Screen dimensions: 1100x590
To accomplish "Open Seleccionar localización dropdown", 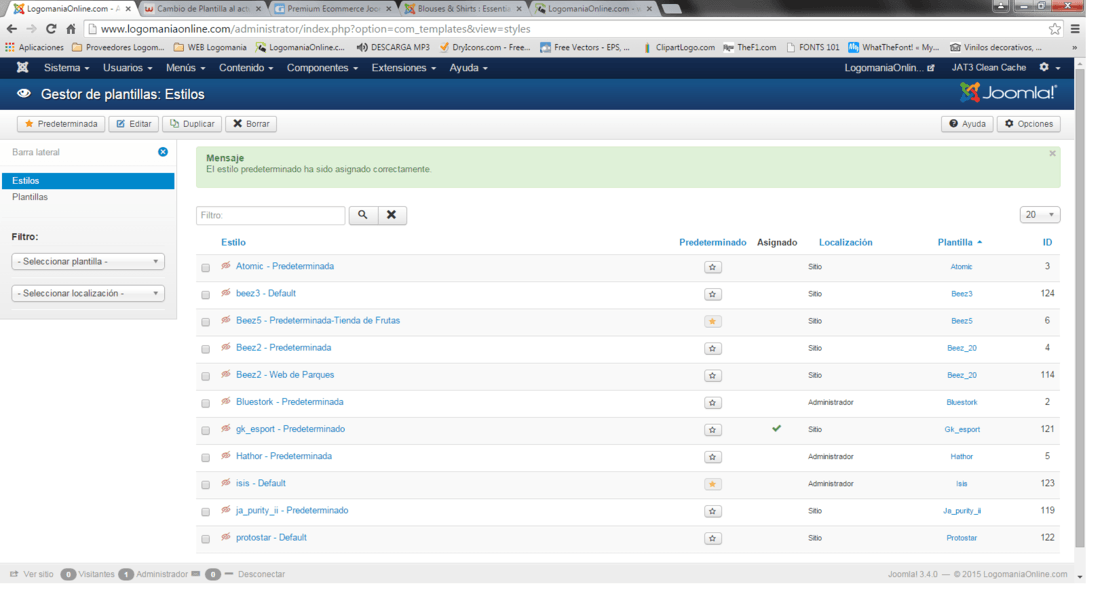I will pyautogui.click(x=88, y=293).
